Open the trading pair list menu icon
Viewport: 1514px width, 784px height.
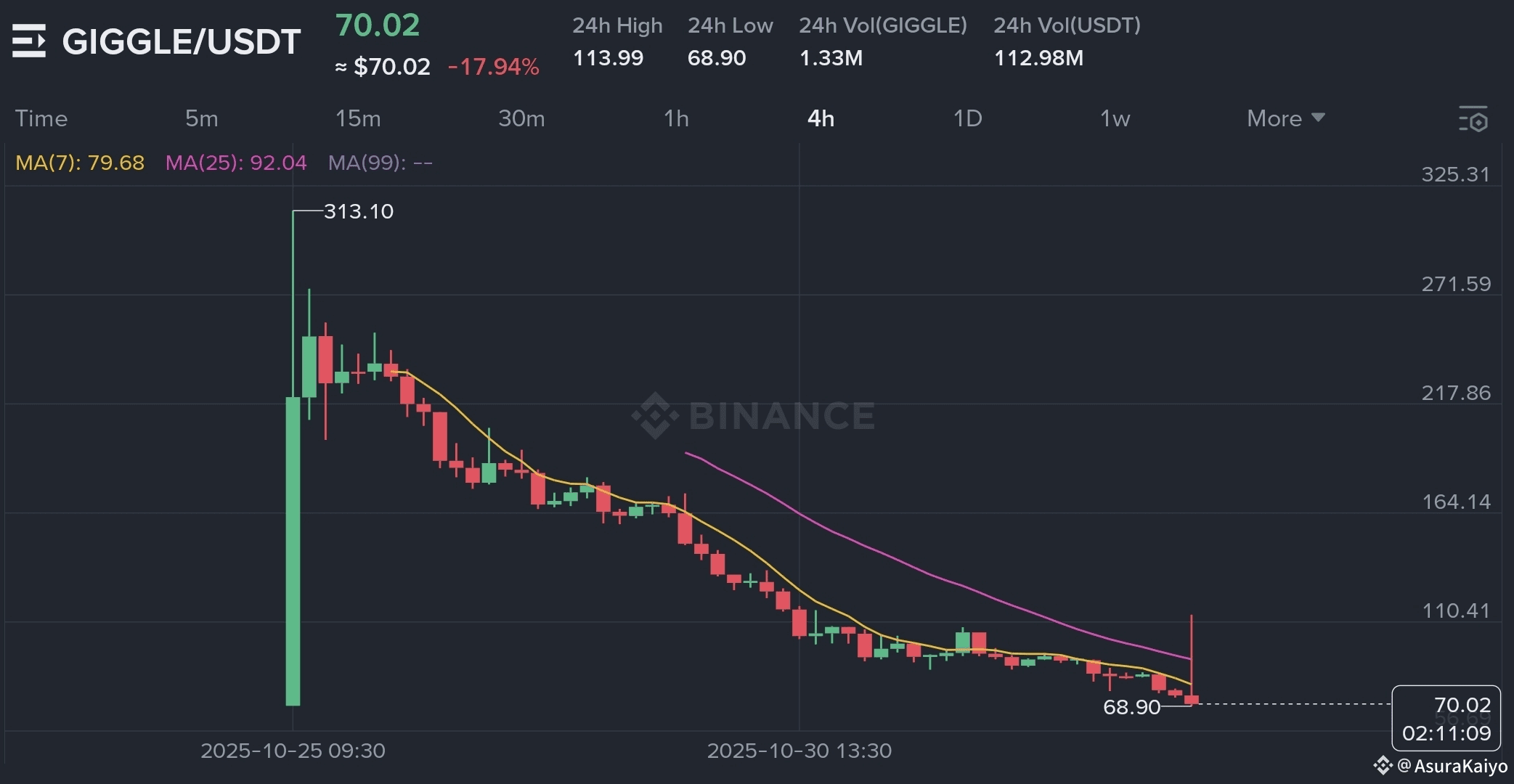coord(29,41)
